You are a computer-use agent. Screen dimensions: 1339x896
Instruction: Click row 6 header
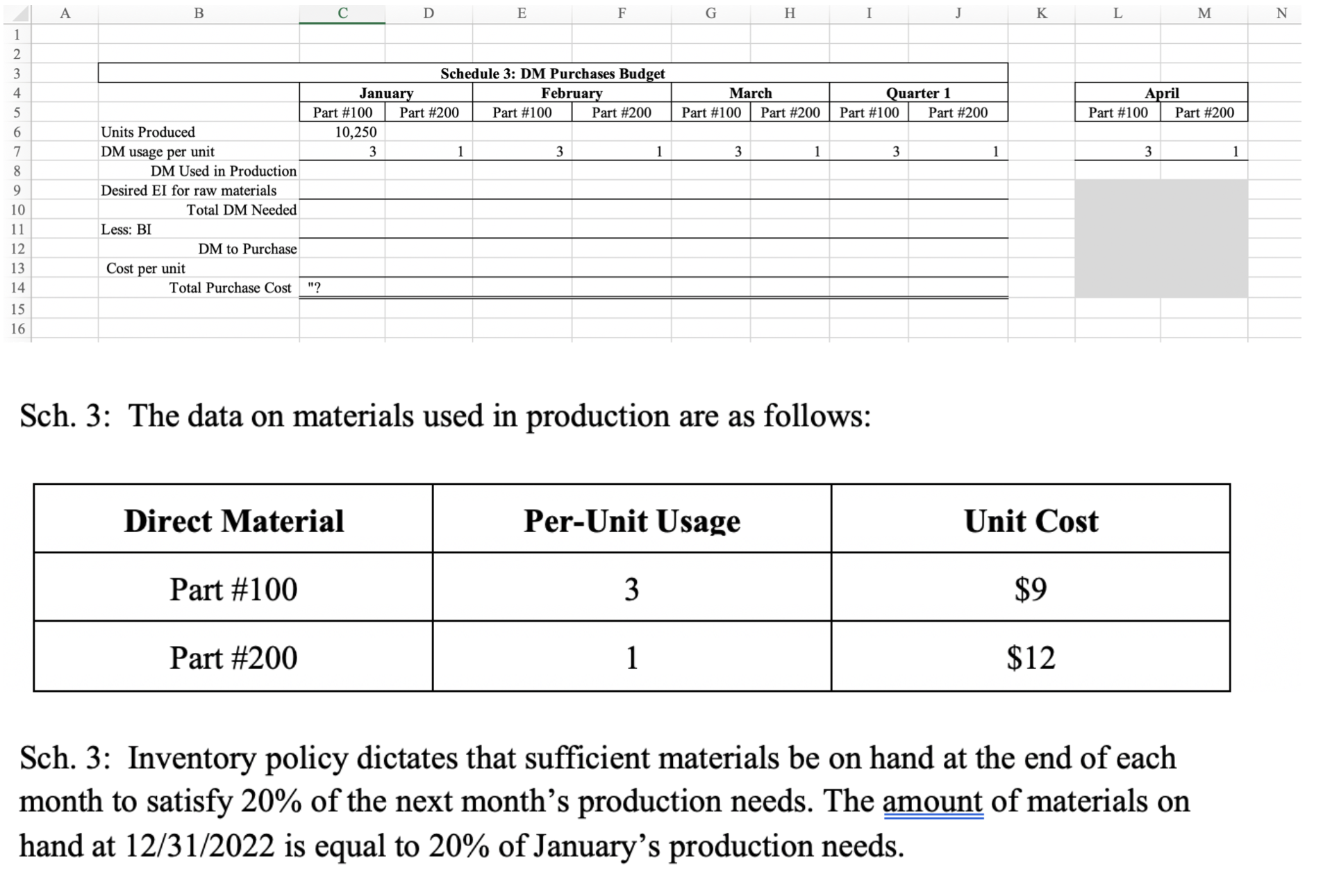tap(17, 132)
